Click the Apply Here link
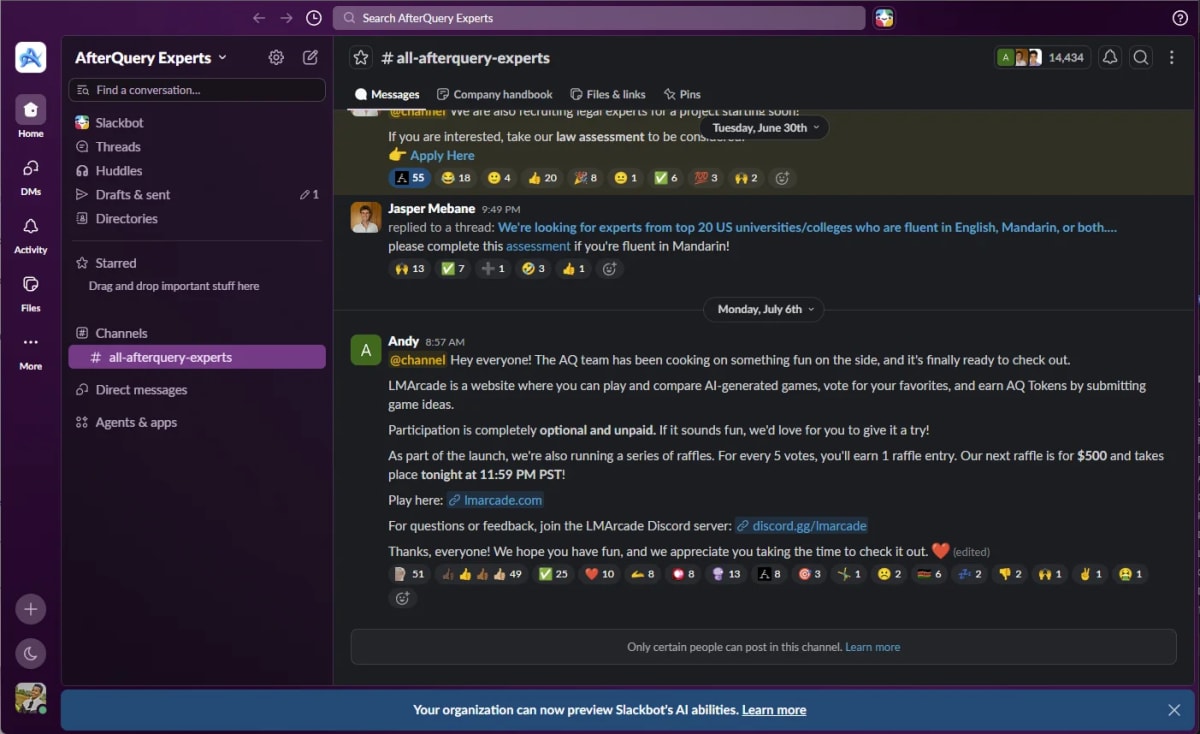This screenshot has width=1200, height=734. (442, 155)
